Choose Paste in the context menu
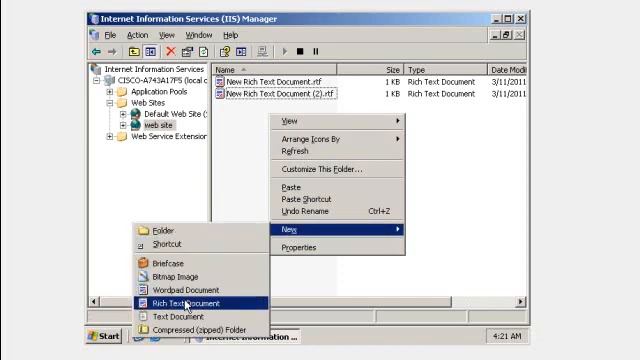The width and height of the screenshot is (640, 360). pos(338,187)
